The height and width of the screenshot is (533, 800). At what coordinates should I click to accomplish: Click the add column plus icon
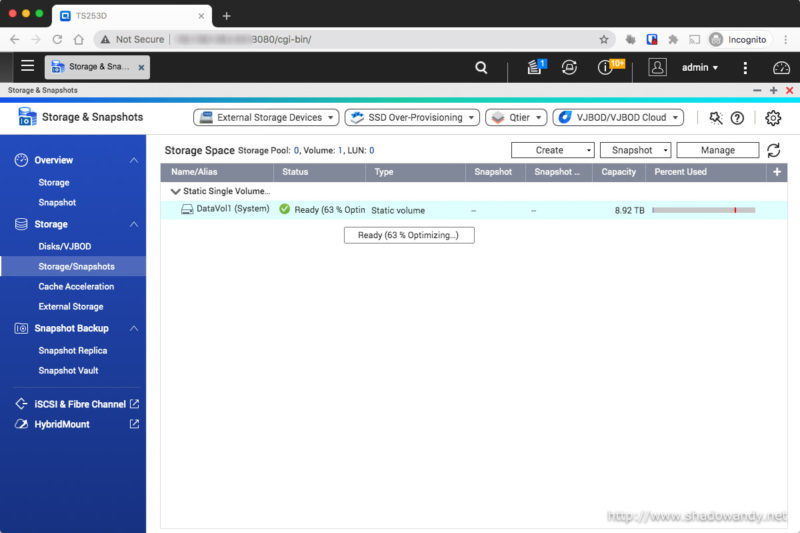777,172
